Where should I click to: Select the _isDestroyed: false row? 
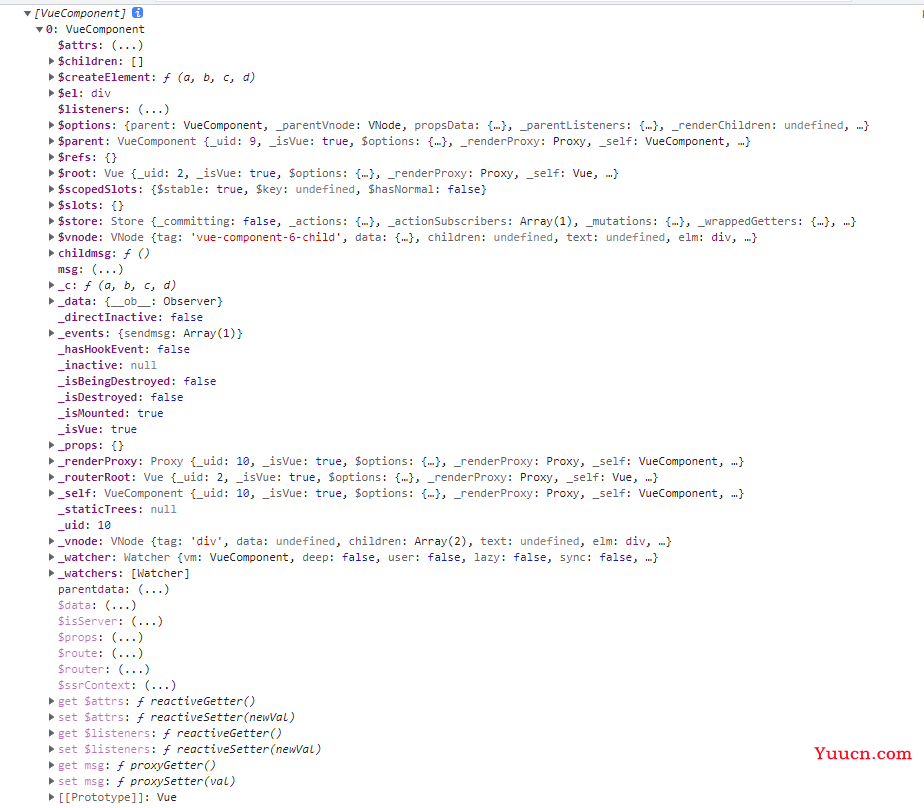click(x=120, y=397)
